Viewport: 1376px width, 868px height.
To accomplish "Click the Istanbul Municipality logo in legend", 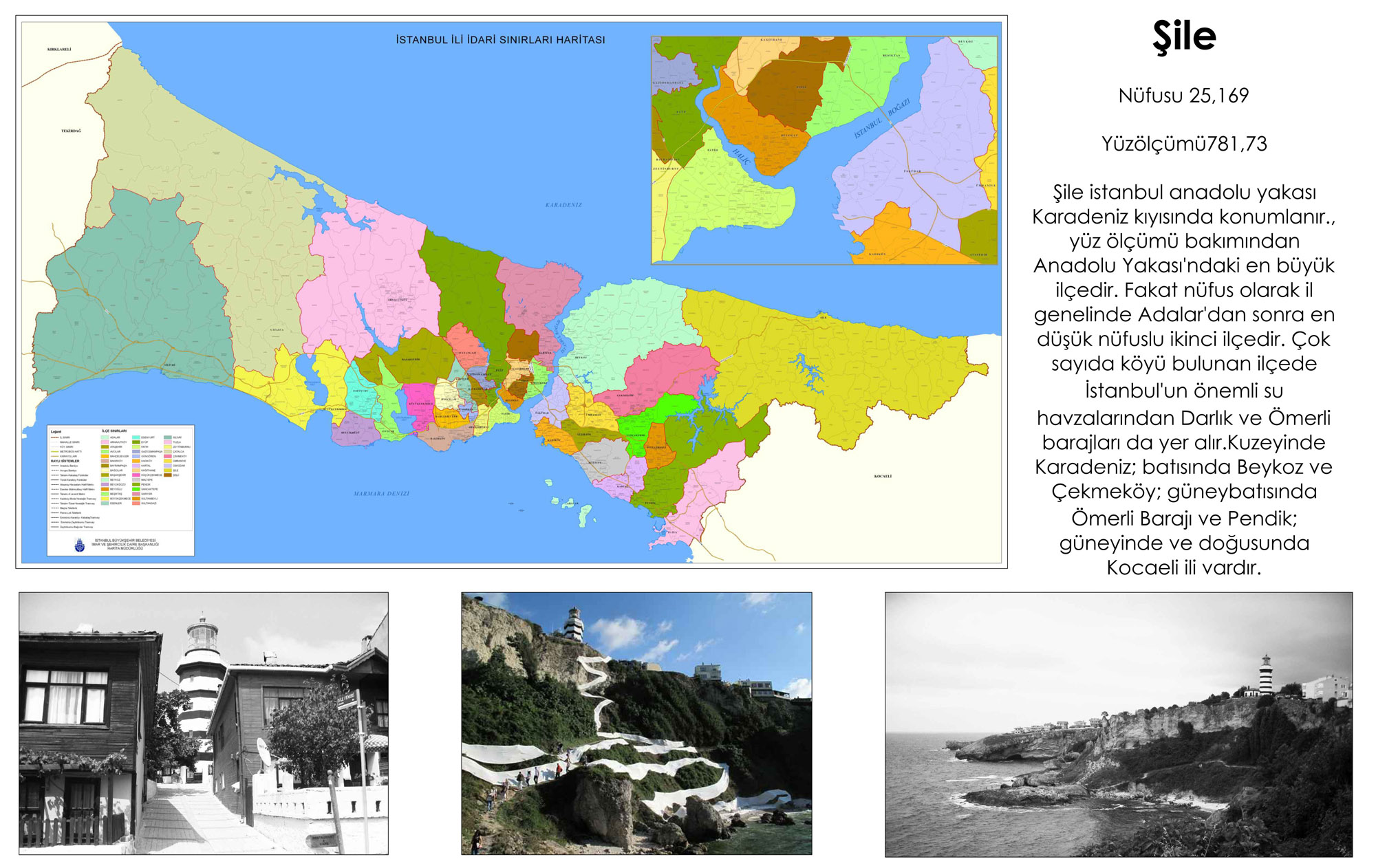I will tap(79, 544).
